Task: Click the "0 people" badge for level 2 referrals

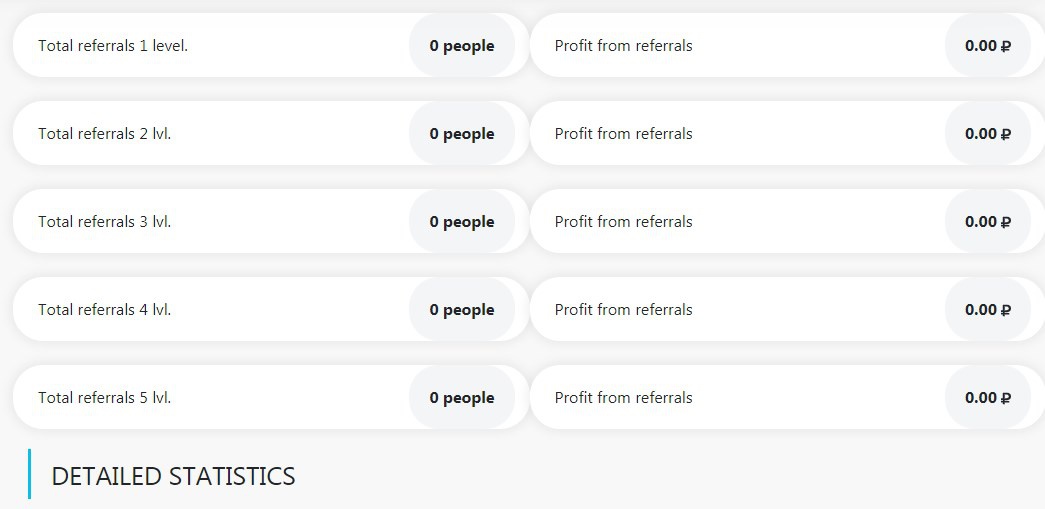Action: coord(462,134)
